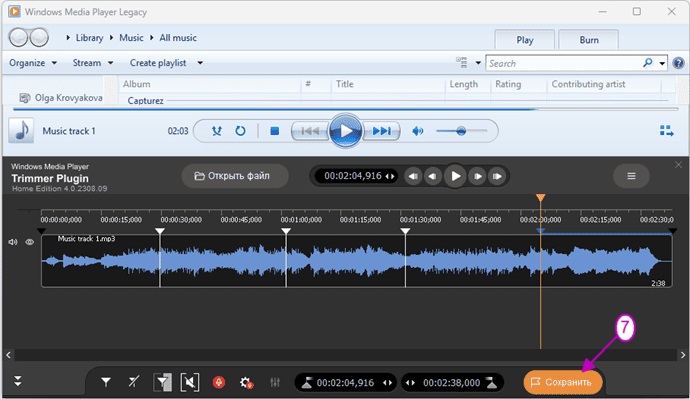Click the Next track button in Media Player
Viewport: 690px width, 399px height.
point(381,131)
